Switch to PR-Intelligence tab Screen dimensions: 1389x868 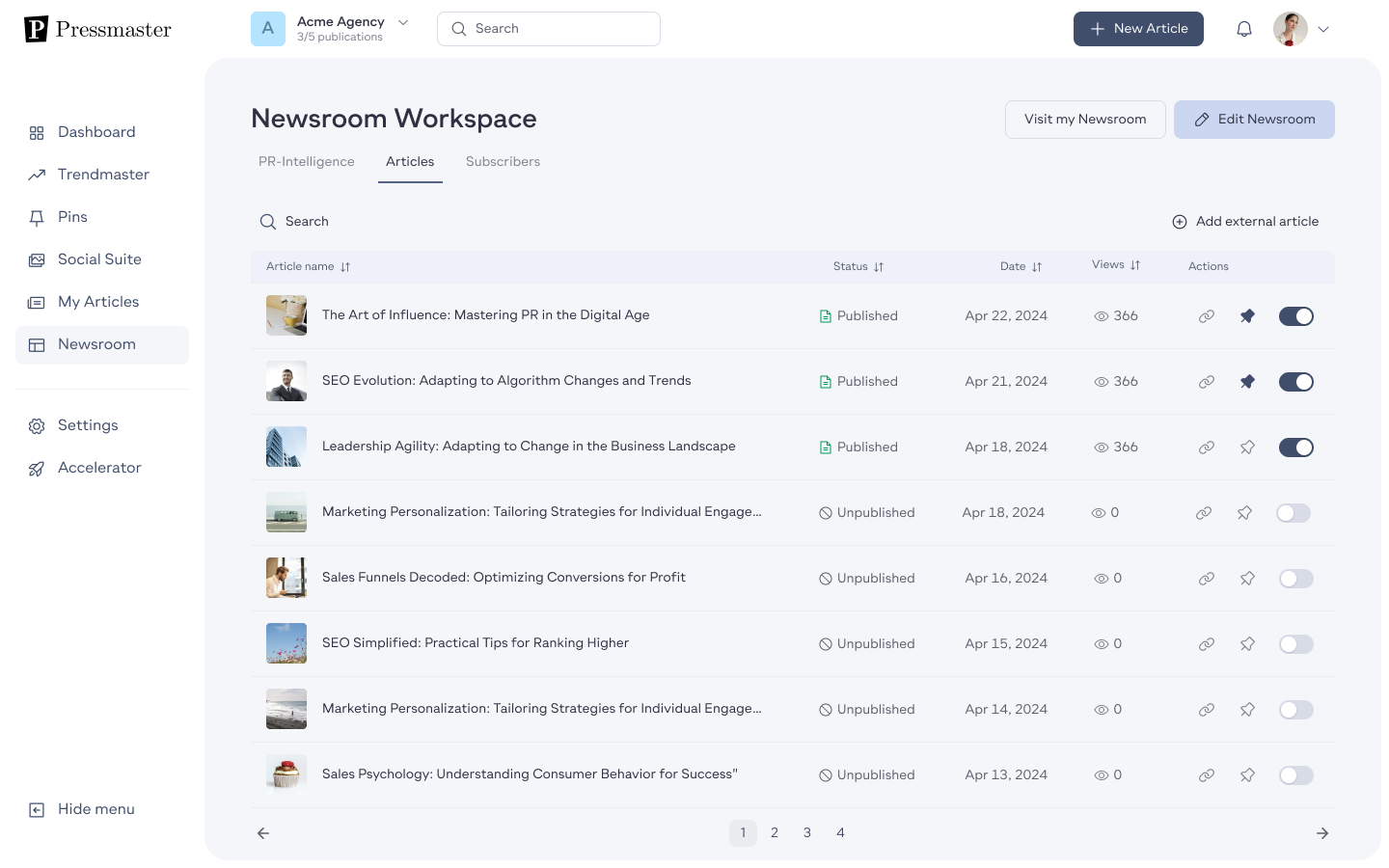point(307,162)
